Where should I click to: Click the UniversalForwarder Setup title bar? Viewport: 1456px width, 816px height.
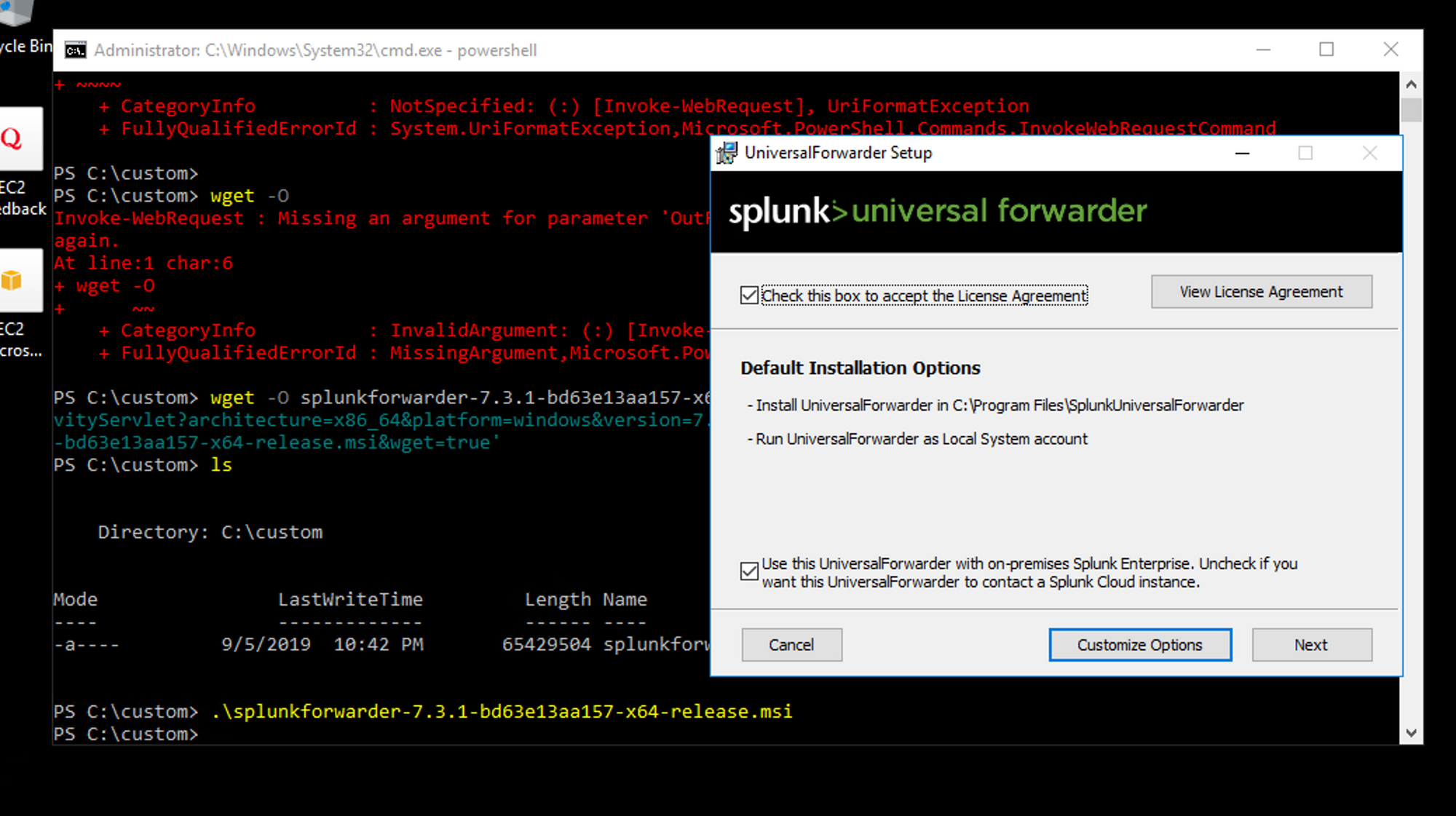pos(1019,153)
